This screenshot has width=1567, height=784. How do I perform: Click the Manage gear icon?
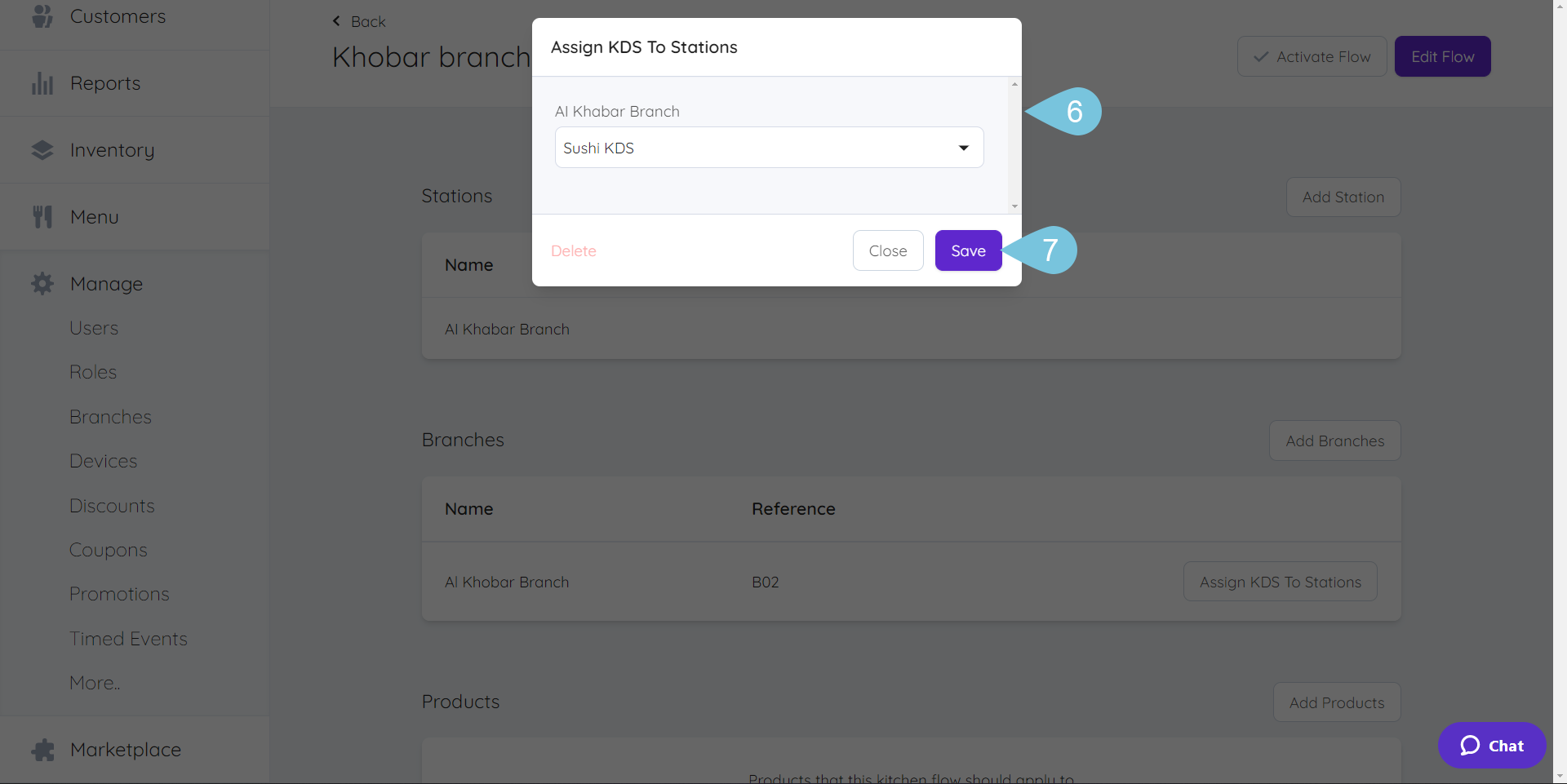pos(42,284)
